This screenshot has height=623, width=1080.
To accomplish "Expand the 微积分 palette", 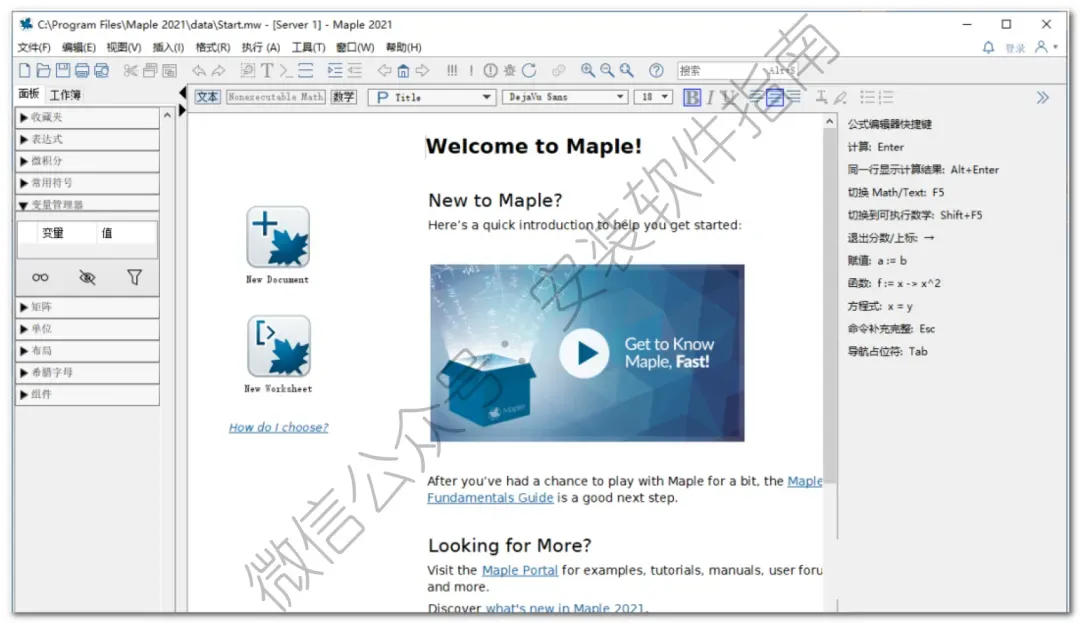I will tap(87, 161).
